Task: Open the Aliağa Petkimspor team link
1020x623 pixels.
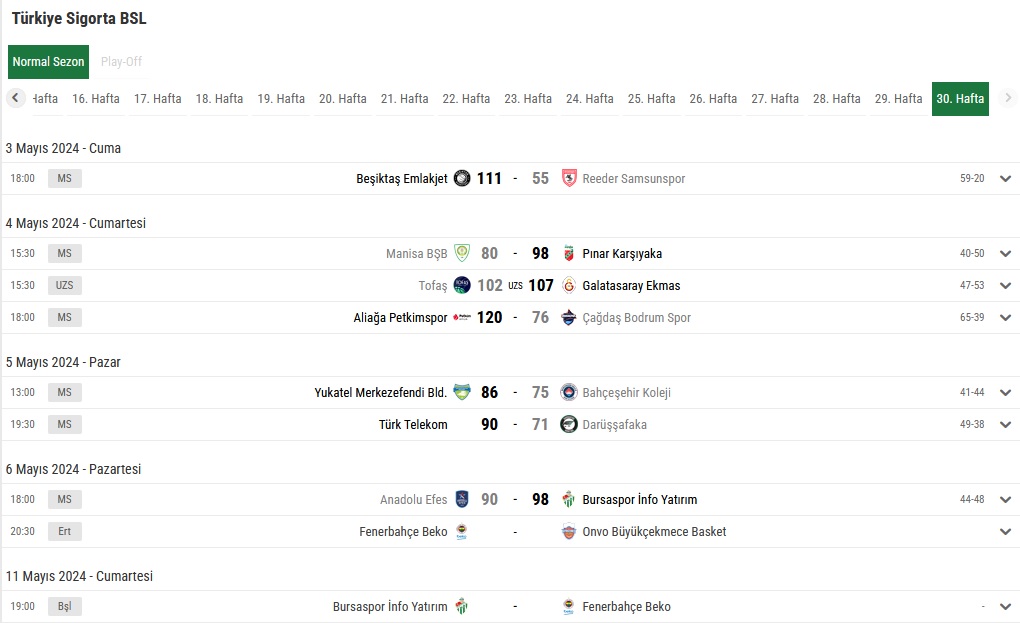Action: [x=400, y=318]
